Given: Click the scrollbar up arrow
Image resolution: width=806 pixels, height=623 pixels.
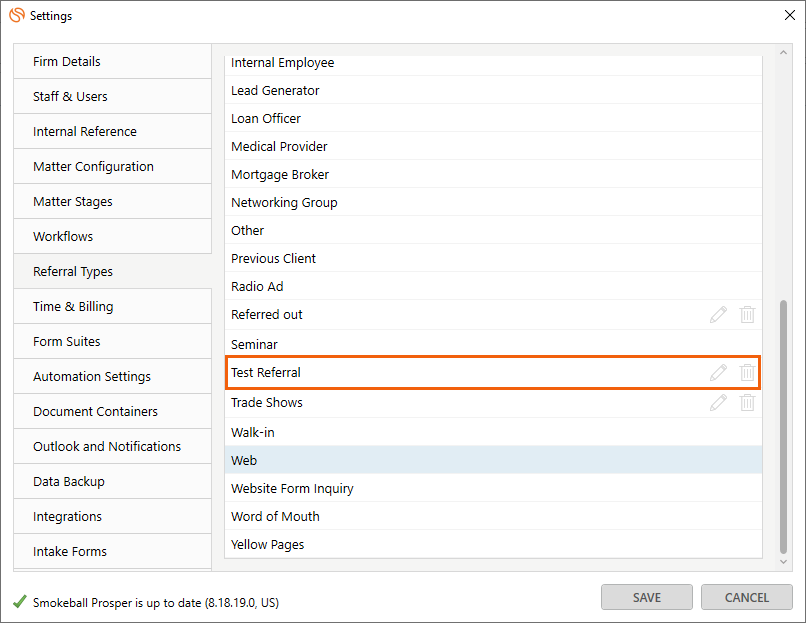Looking at the screenshot, I should pos(783,52).
